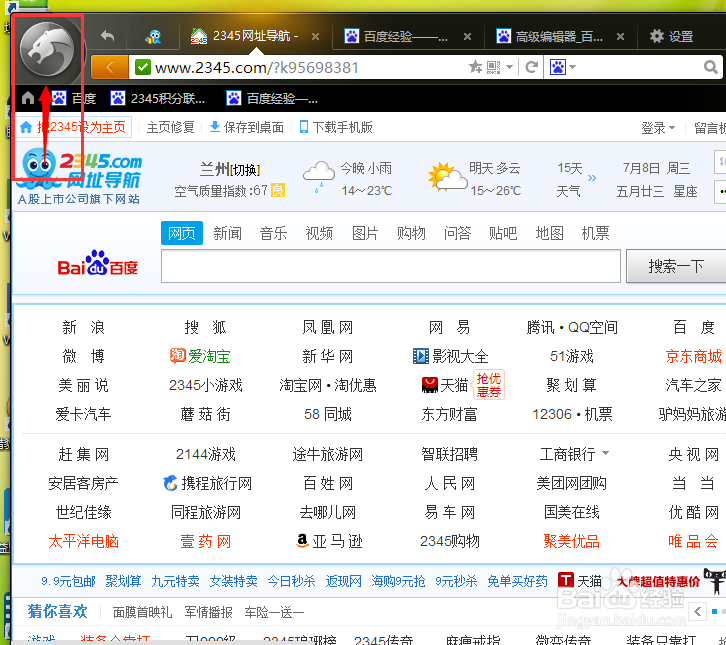Click the orange back navigation button
This screenshot has width=726, height=645.
tap(110, 68)
